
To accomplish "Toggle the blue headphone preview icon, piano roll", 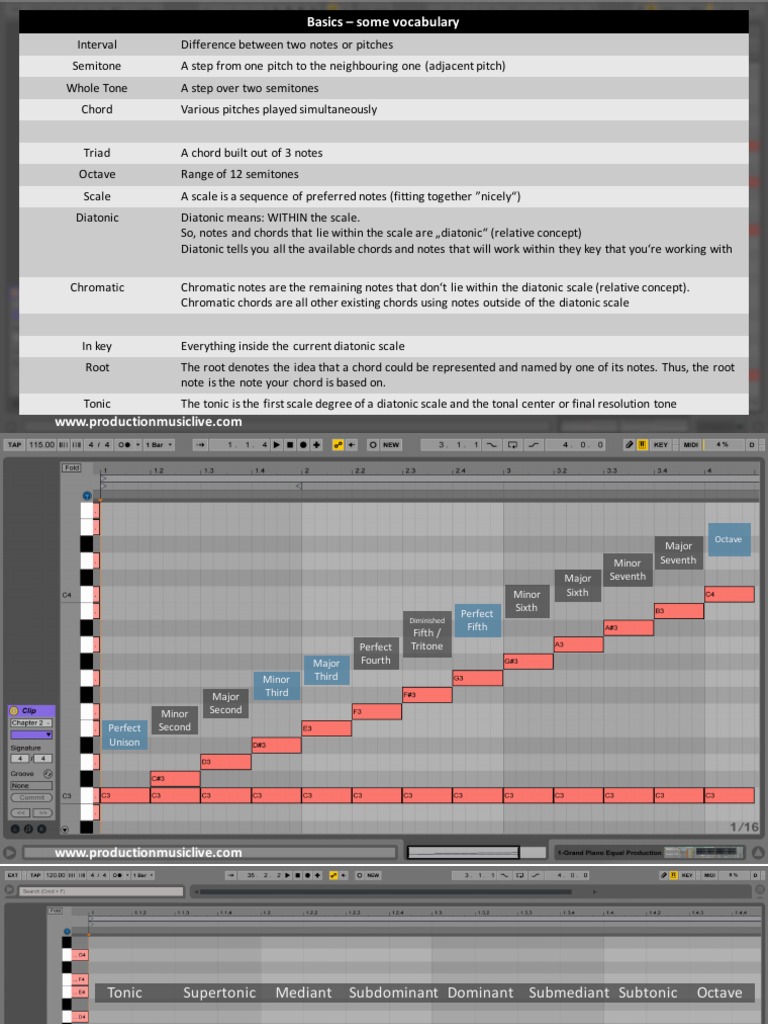I will click(87, 496).
